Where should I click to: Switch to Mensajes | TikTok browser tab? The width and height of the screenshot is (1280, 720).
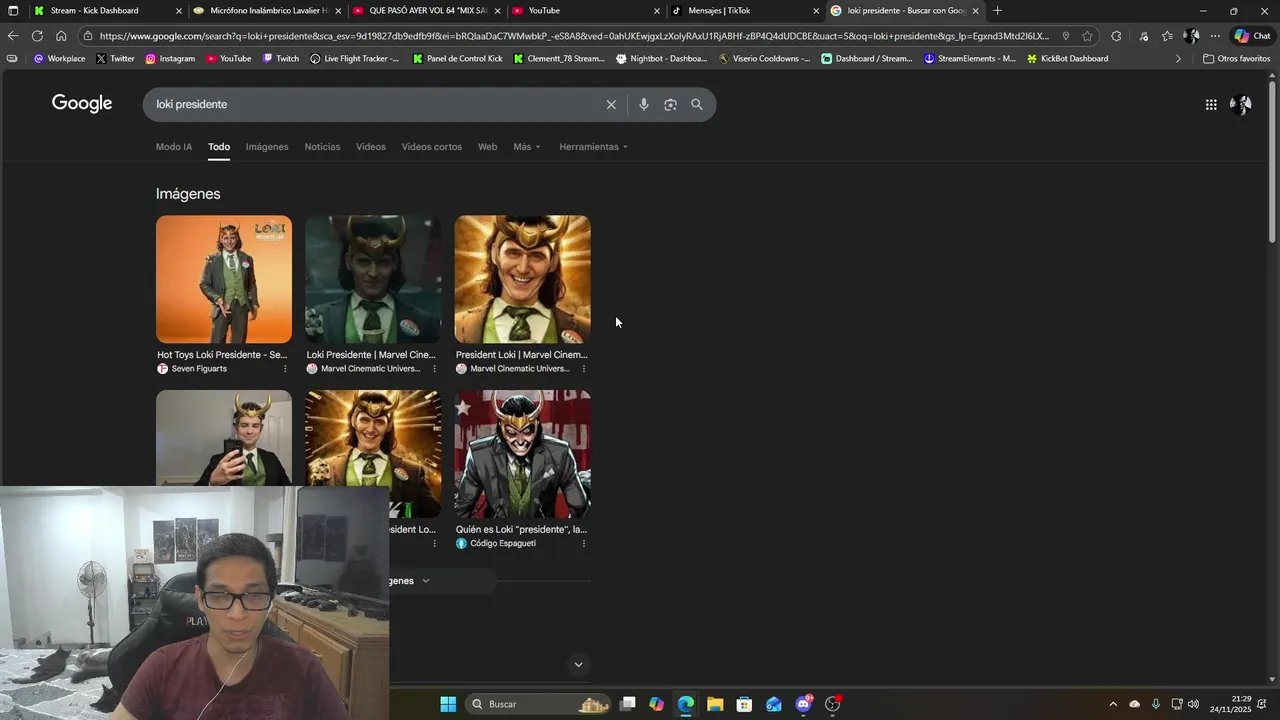pos(745,11)
